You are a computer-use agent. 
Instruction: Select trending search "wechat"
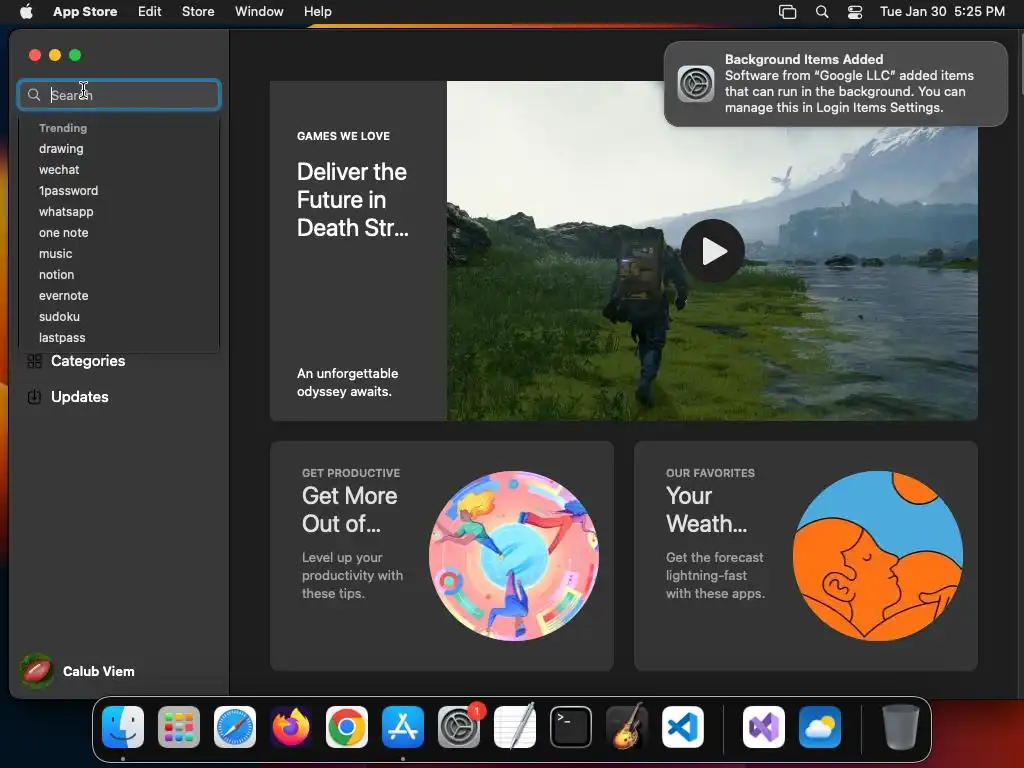[59, 169]
